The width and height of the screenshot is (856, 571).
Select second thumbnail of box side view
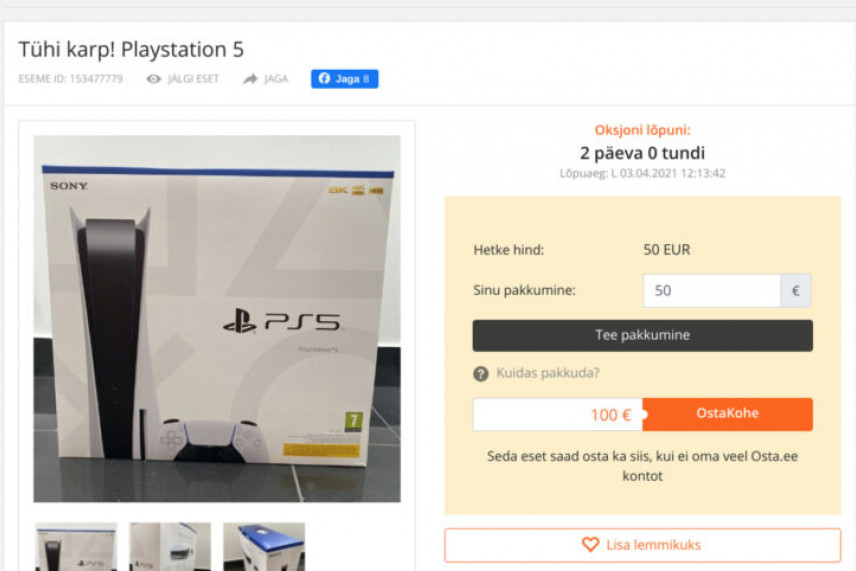[170, 546]
